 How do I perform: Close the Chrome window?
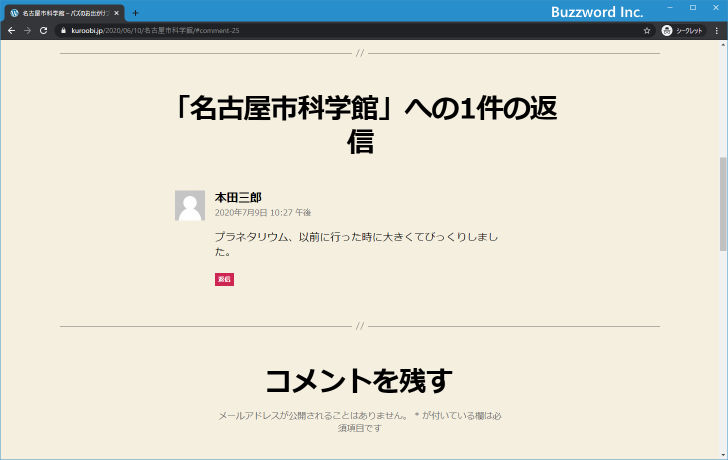[x=715, y=7]
